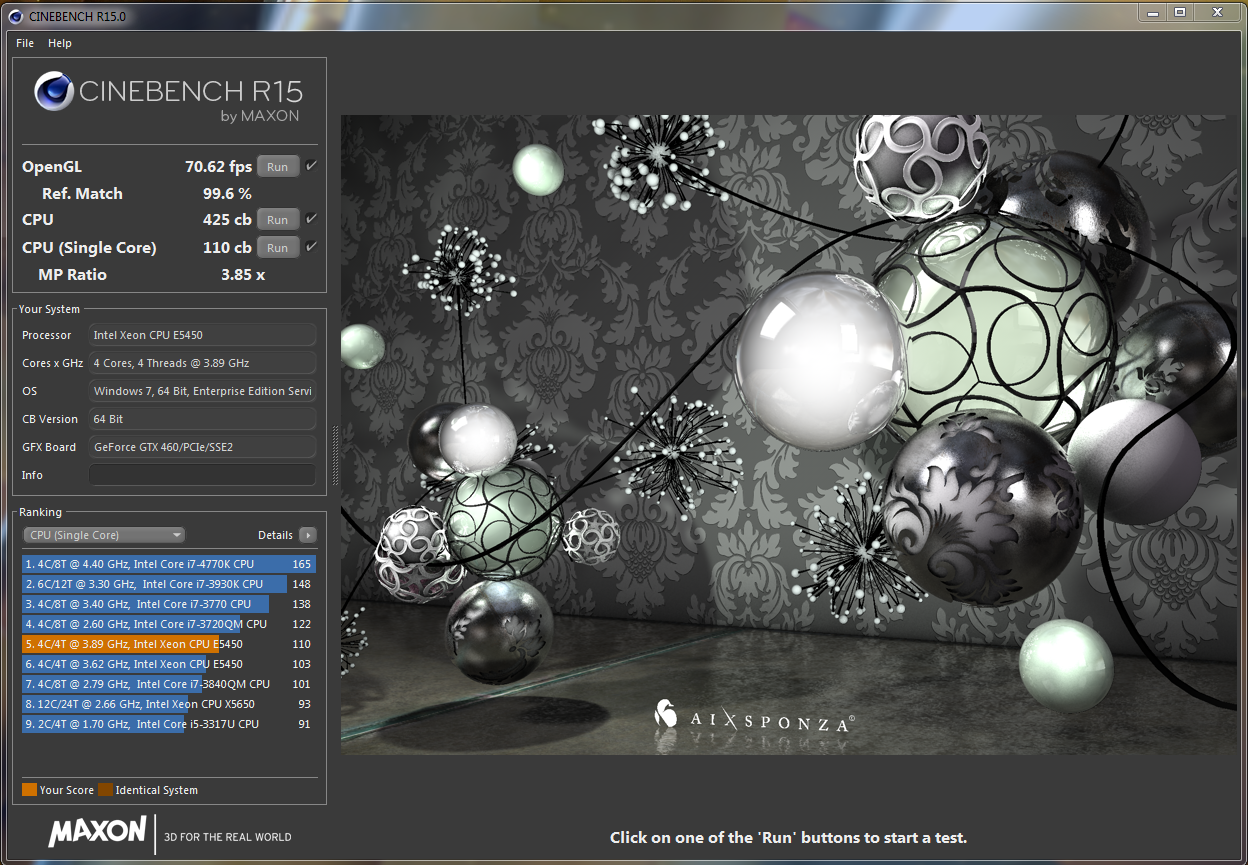Screen dimensions: 1248x865
Task: Click the OS field showing Windows 7
Action: pyautogui.click(x=203, y=391)
